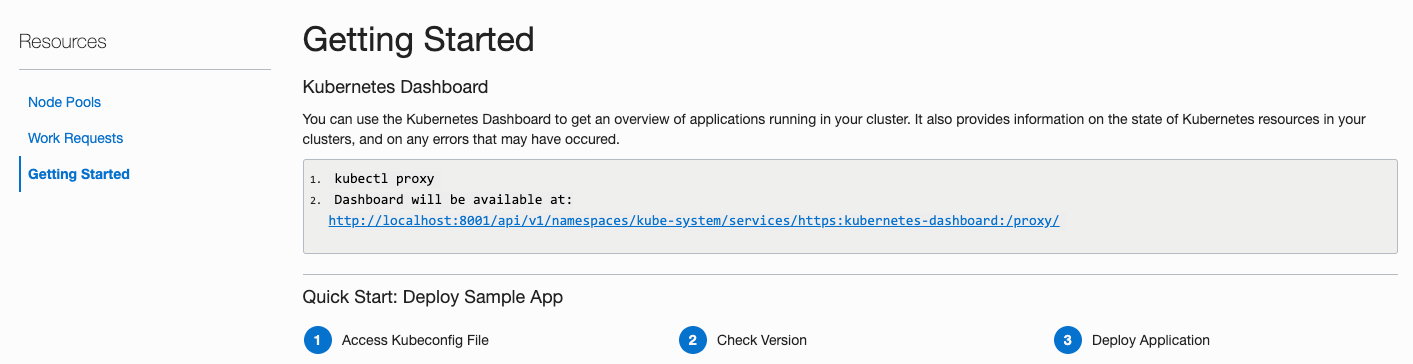The image size is (1413, 364).
Task: Click the Resources sidebar heading
Action: (63, 41)
